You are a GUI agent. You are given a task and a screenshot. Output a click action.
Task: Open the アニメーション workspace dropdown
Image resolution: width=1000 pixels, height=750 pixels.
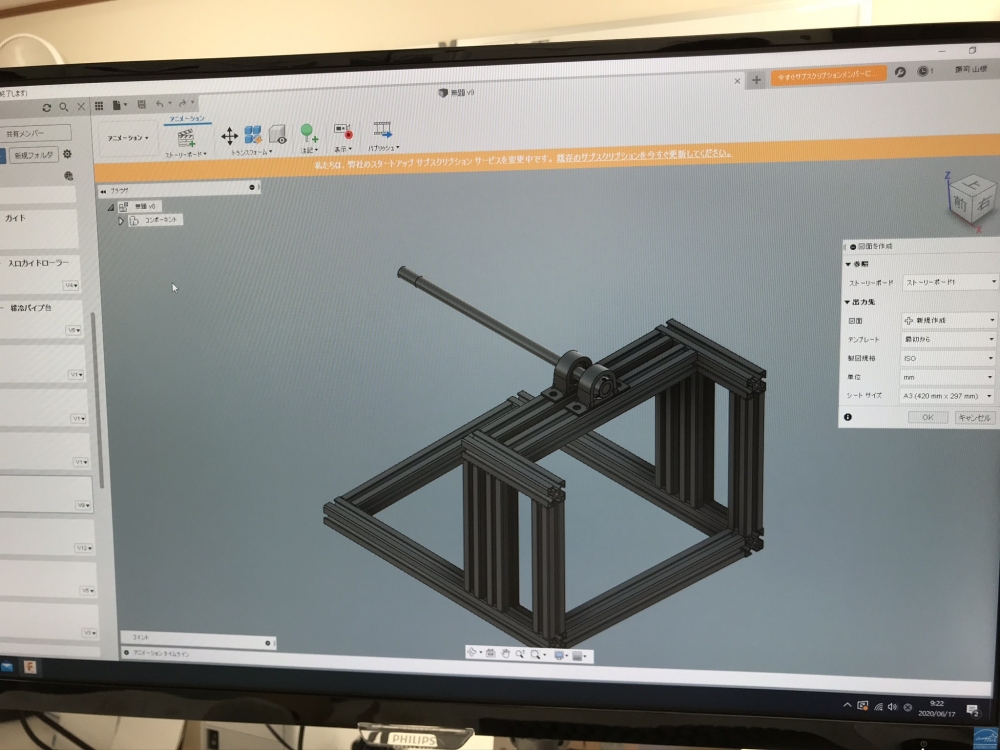point(128,138)
